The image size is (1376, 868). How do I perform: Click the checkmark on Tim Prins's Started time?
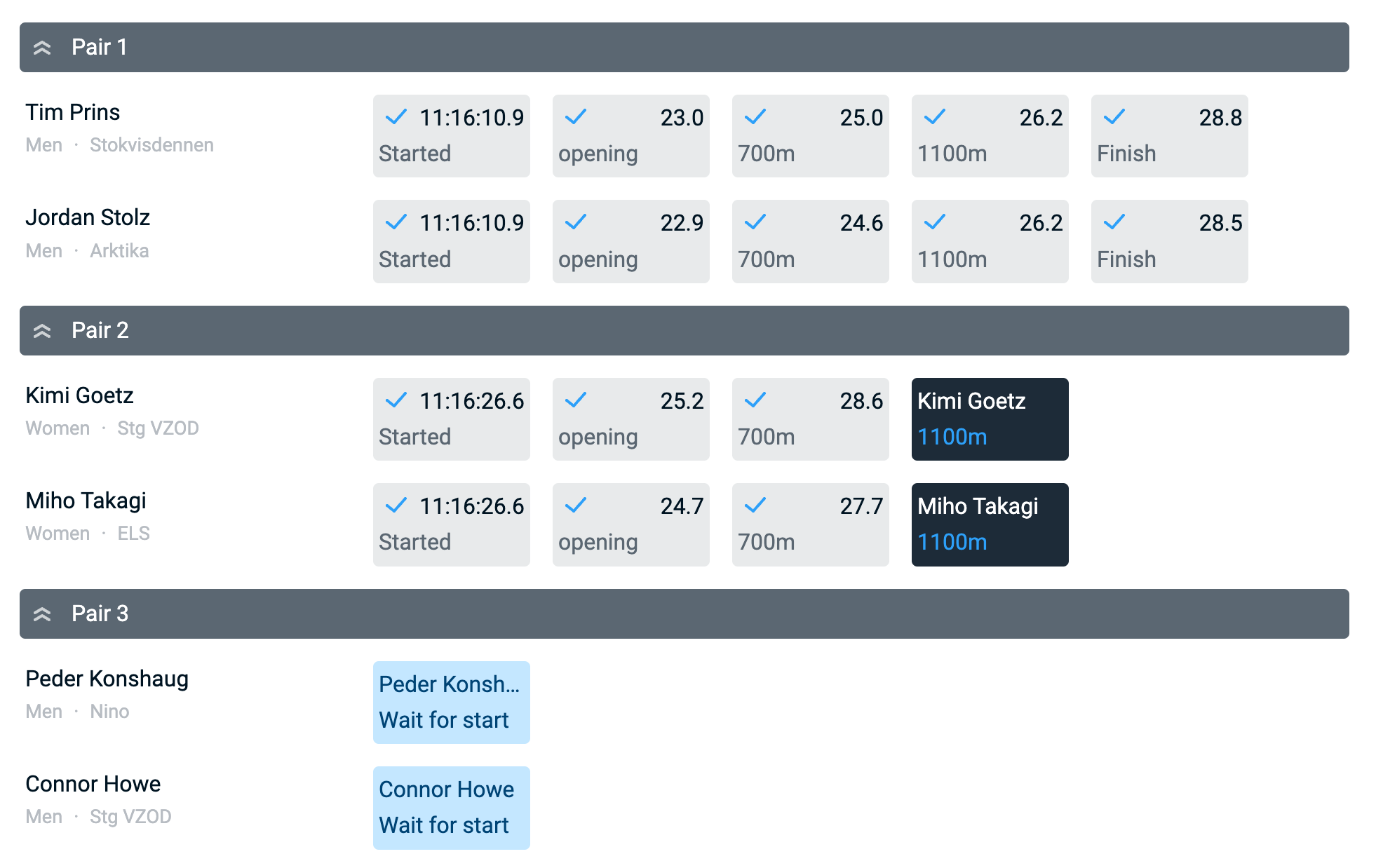(396, 117)
